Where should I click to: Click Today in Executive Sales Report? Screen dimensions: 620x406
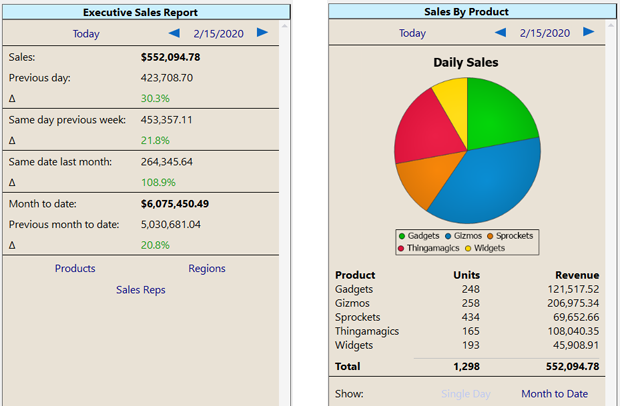[86, 33]
